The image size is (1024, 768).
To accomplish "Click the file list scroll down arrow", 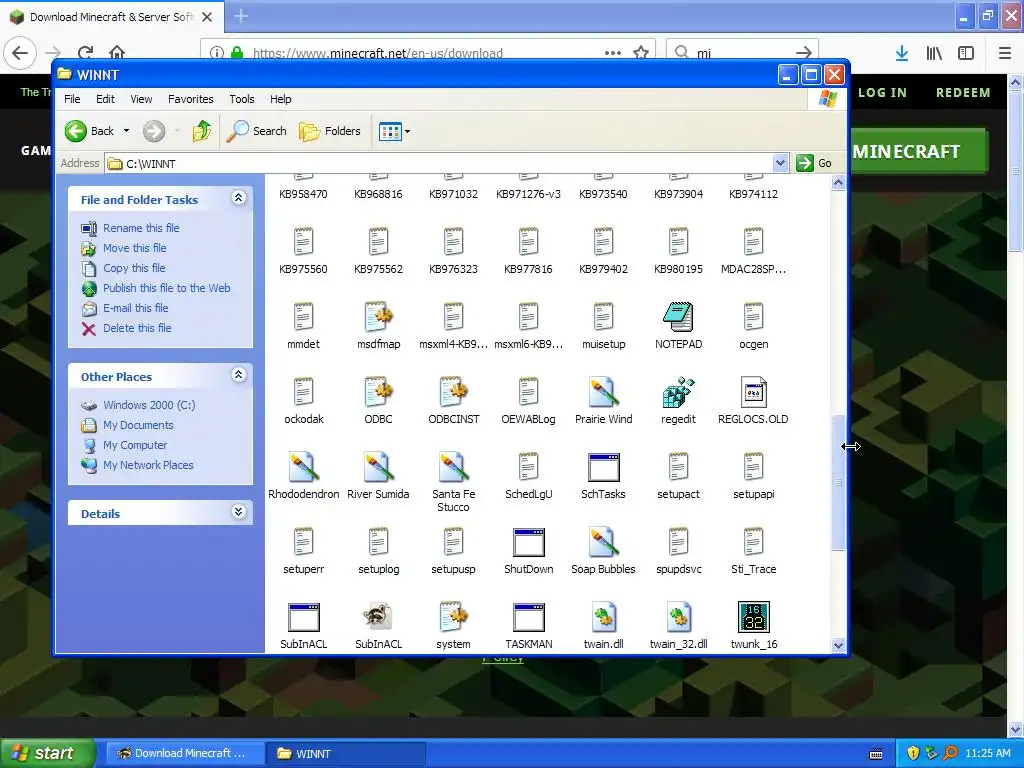I will tap(838, 645).
